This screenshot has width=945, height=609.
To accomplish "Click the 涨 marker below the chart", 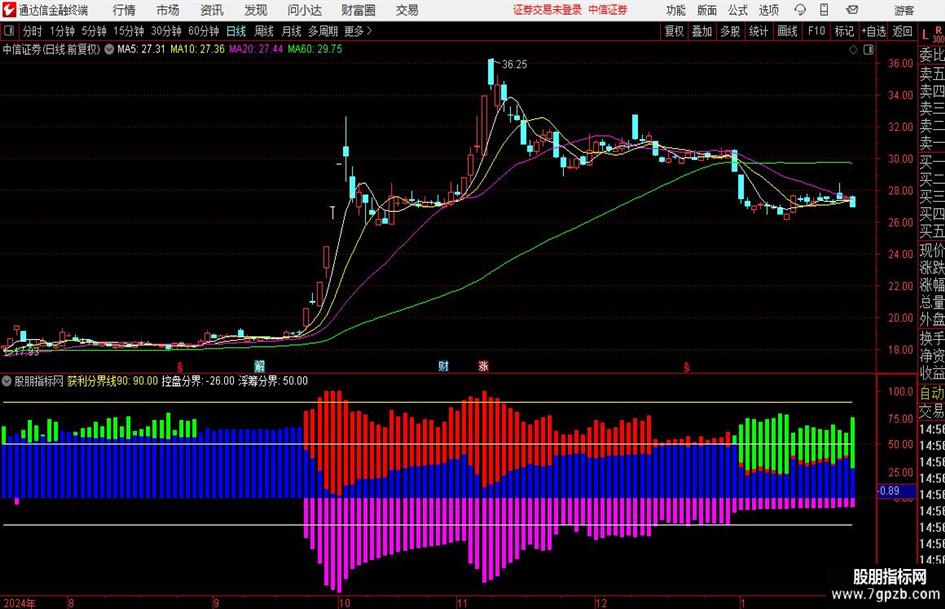I will [x=483, y=365].
